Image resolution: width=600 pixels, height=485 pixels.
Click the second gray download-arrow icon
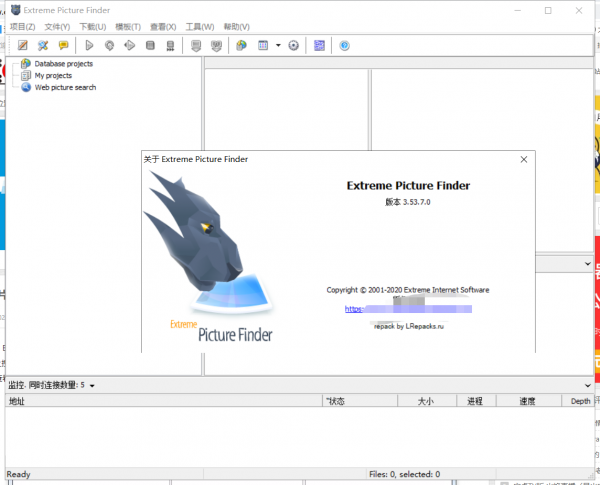coord(217,46)
